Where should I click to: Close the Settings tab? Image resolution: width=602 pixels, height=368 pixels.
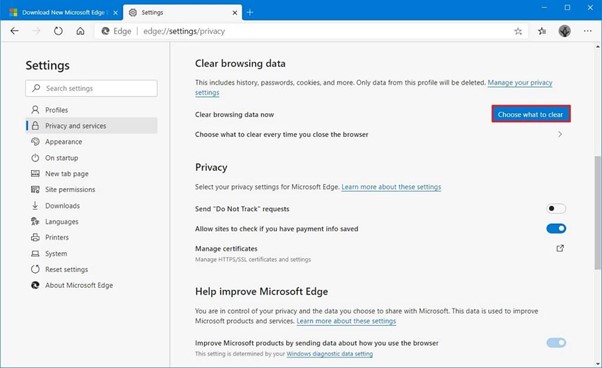235,13
